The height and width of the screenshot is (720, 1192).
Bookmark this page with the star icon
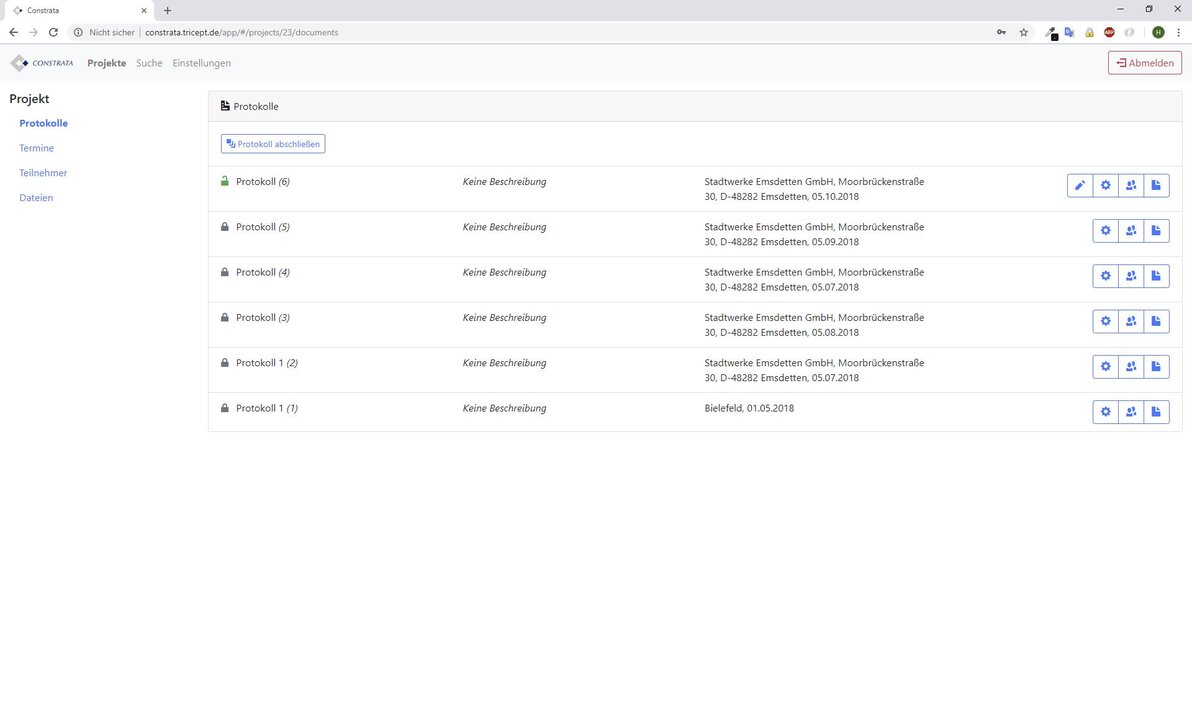point(1023,32)
